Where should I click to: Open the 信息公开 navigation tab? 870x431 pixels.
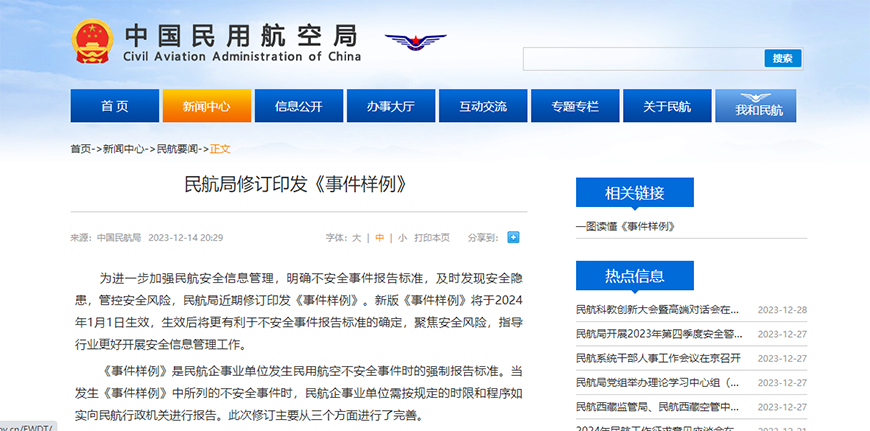tap(299, 106)
